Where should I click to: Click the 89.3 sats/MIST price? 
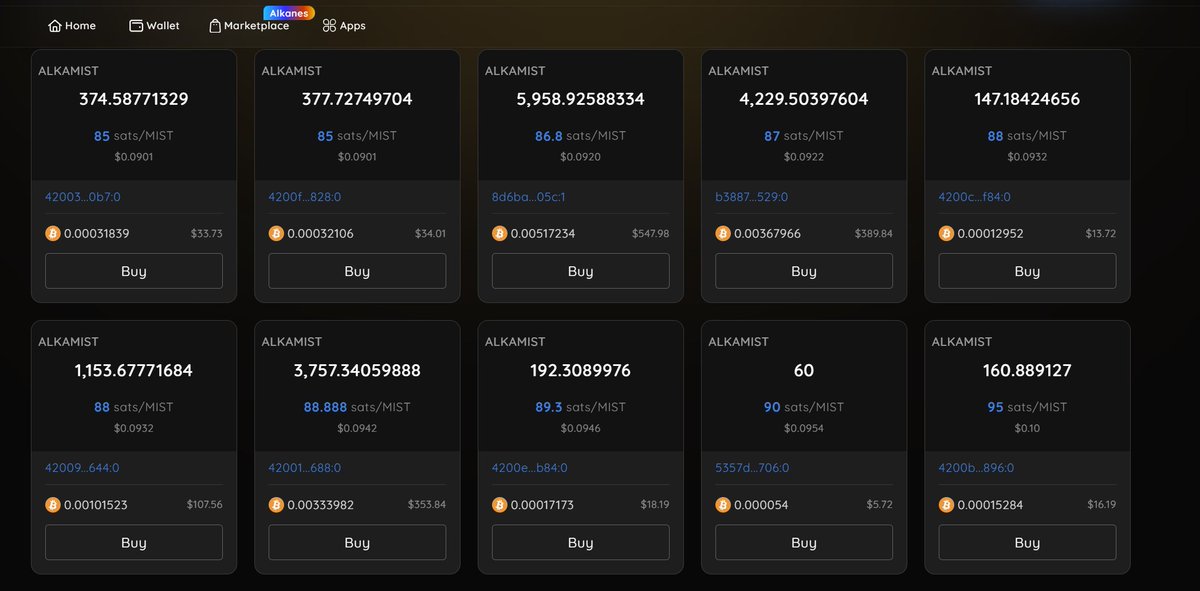[581, 407]
